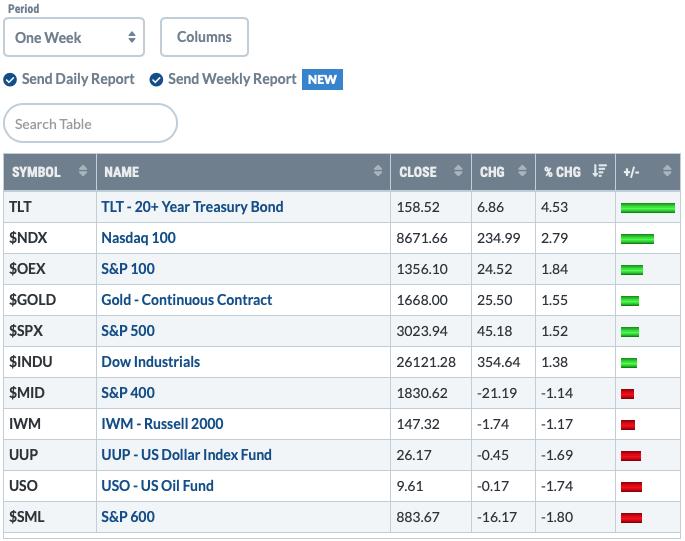The height and width of the screenshot is (541, 685).
Task: Open the Nasdaq 100 link
Action: 138,238
